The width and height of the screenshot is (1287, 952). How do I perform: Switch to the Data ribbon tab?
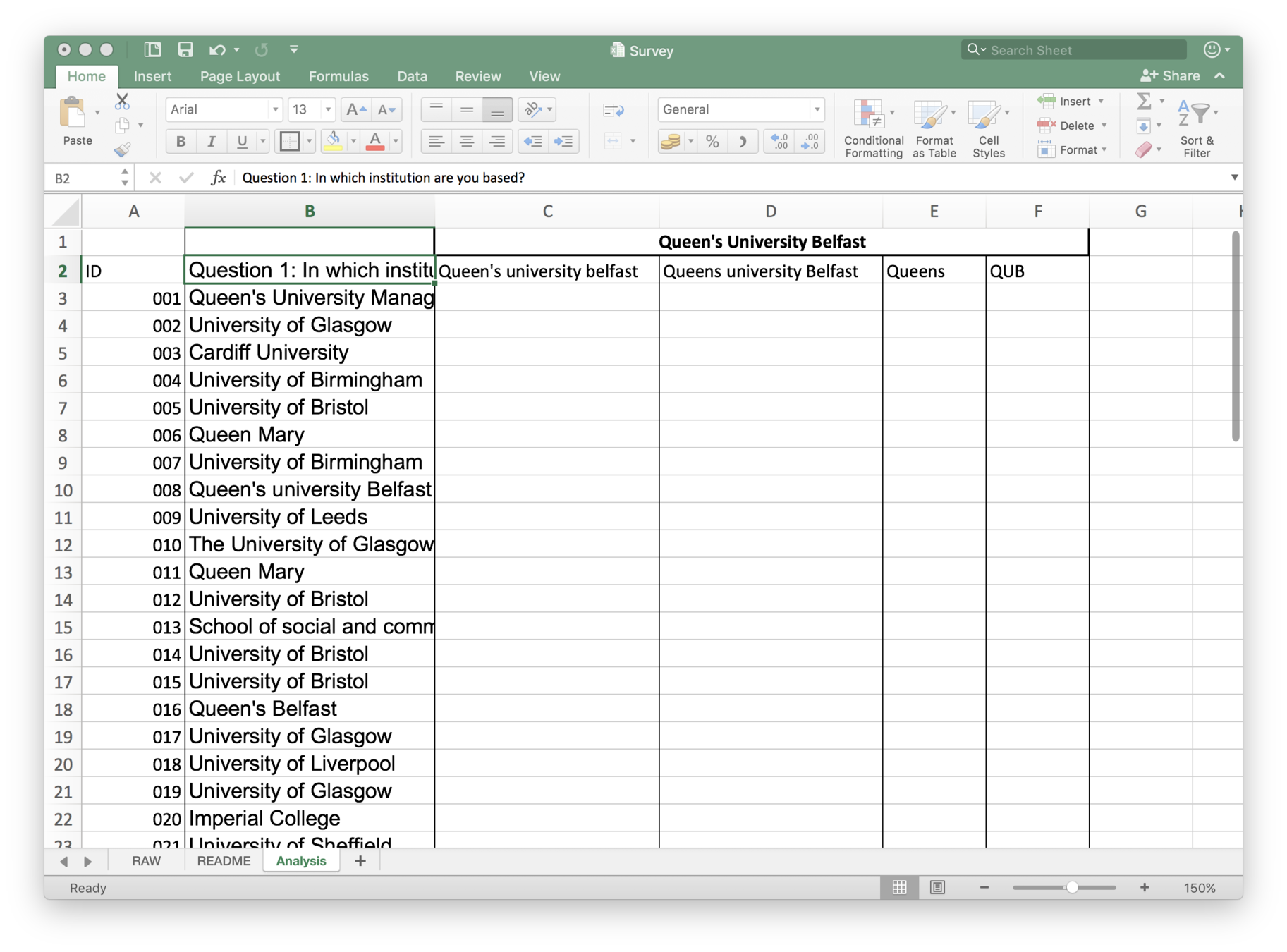pos(412,76)
